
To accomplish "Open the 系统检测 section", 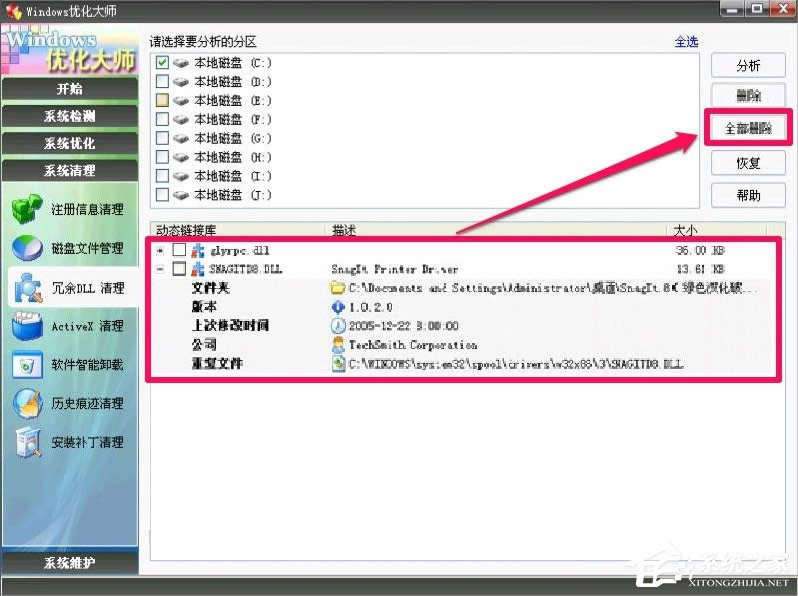I will [70, 117].
